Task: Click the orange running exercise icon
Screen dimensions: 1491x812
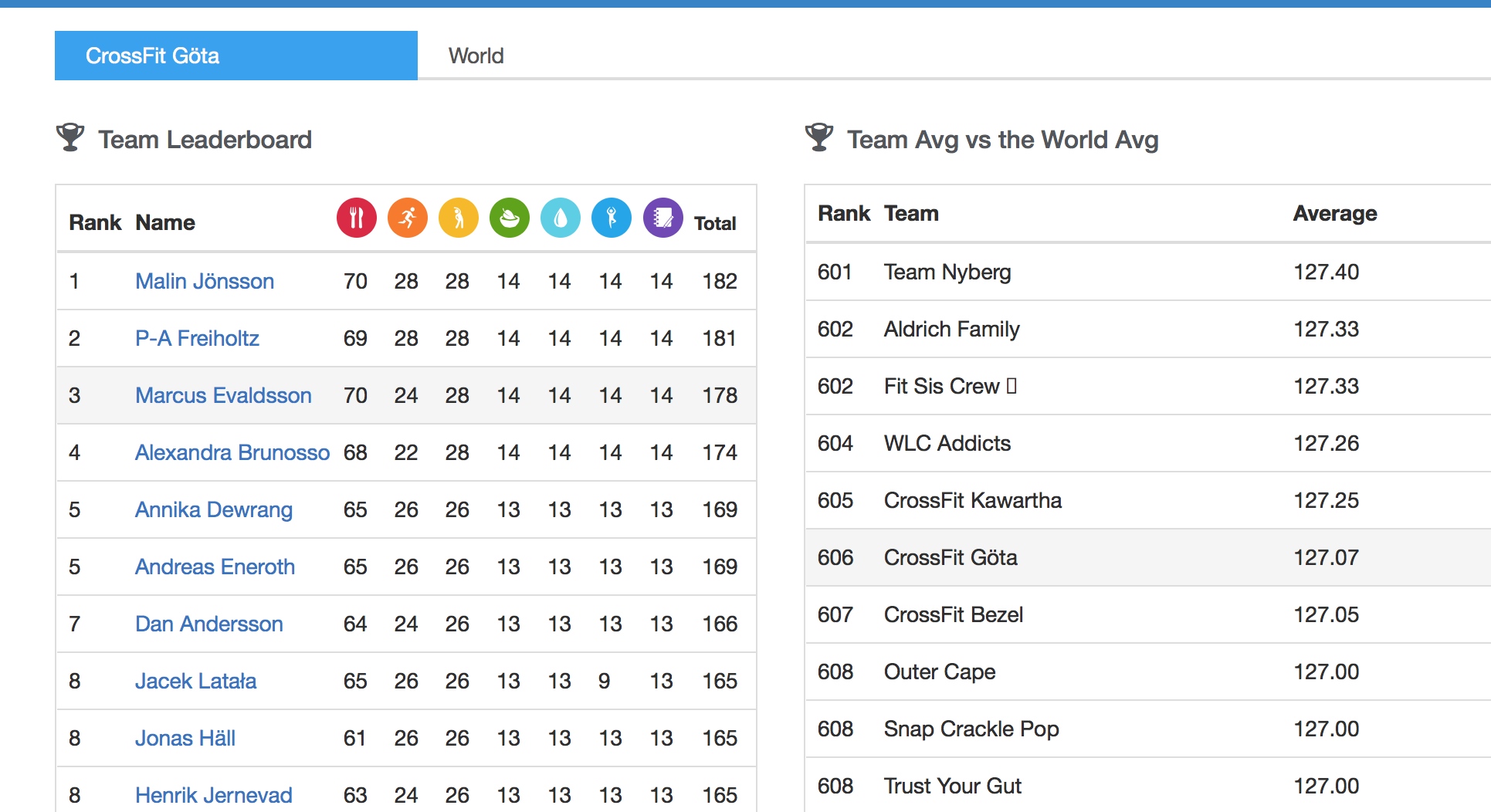Action: pos(407,218)
